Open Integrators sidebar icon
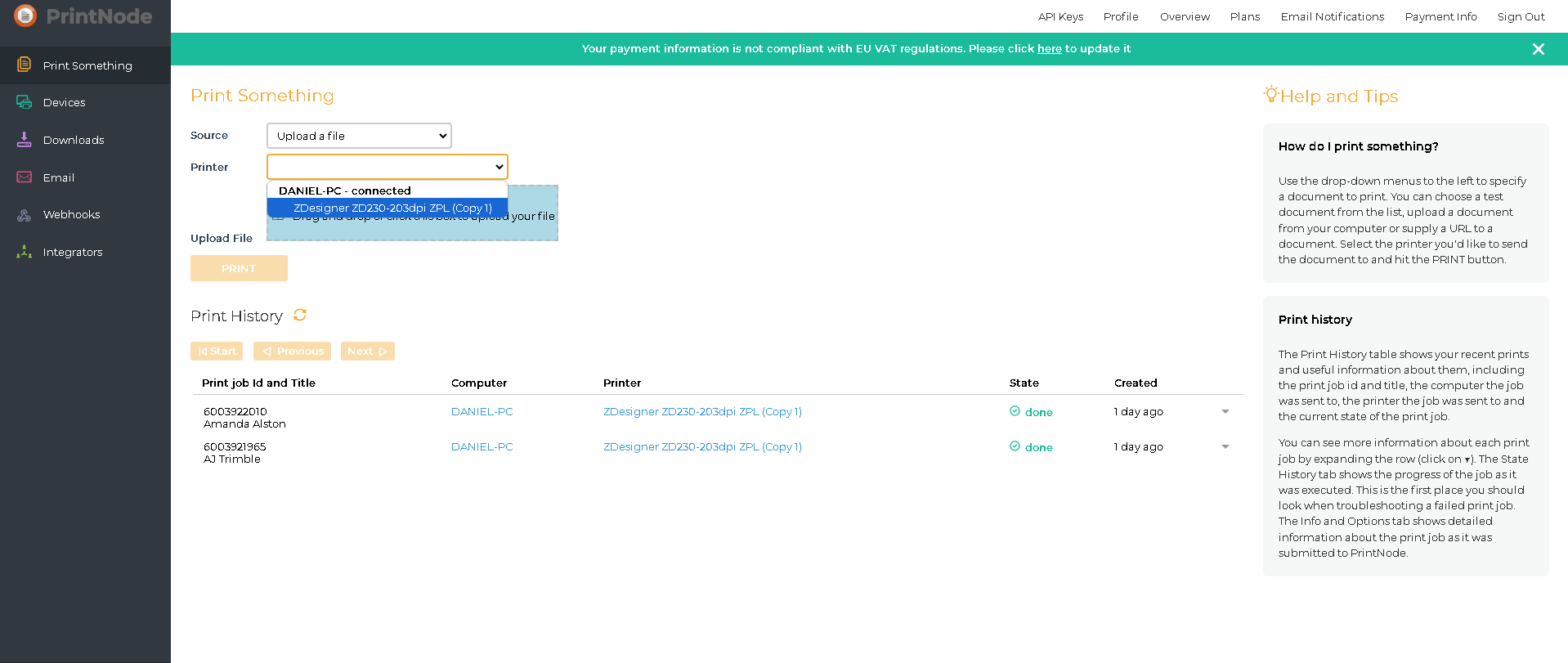 coord(25,252)
